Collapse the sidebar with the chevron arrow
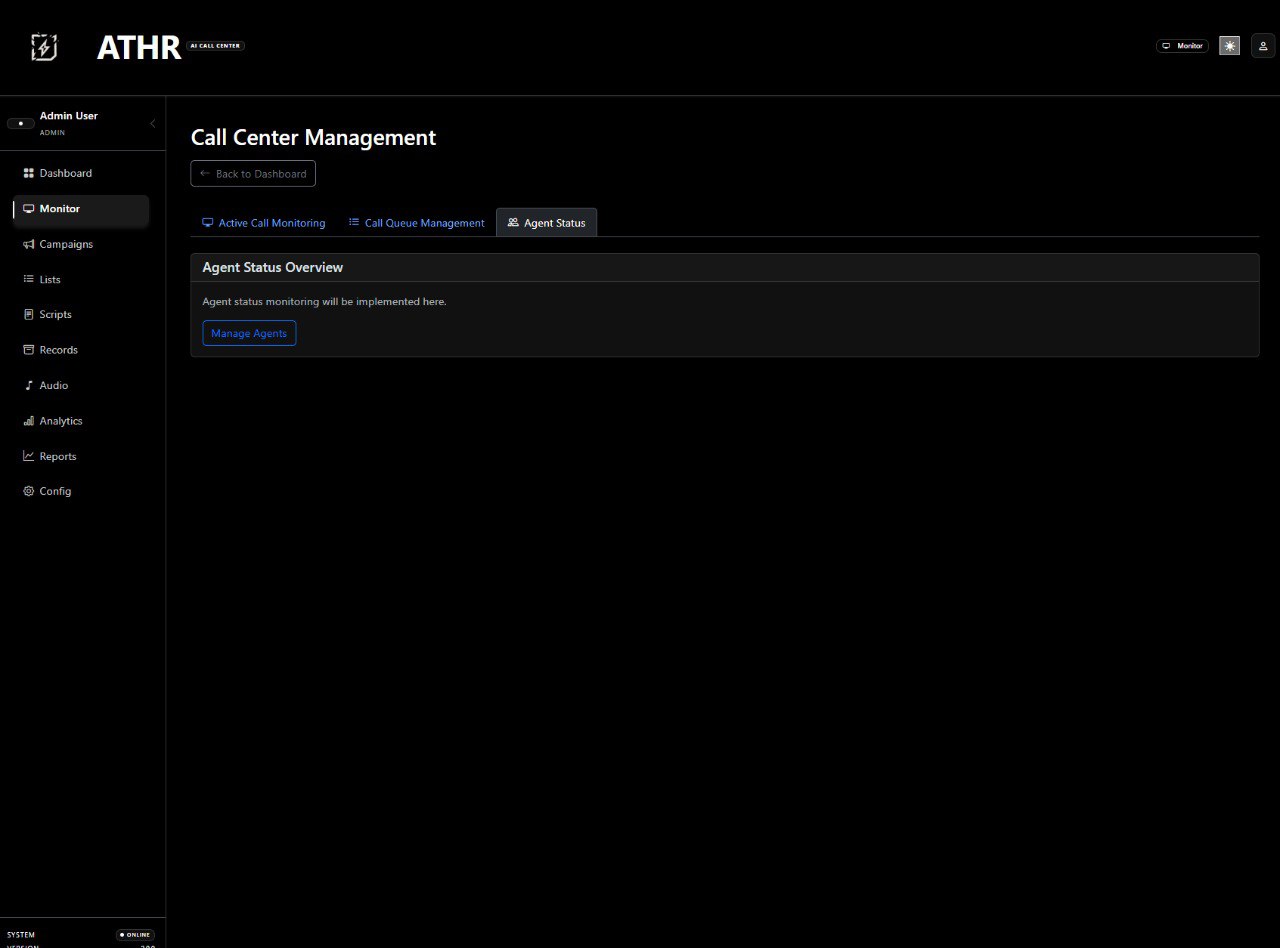Screen dimensions: 1280x948 [153, 123]
